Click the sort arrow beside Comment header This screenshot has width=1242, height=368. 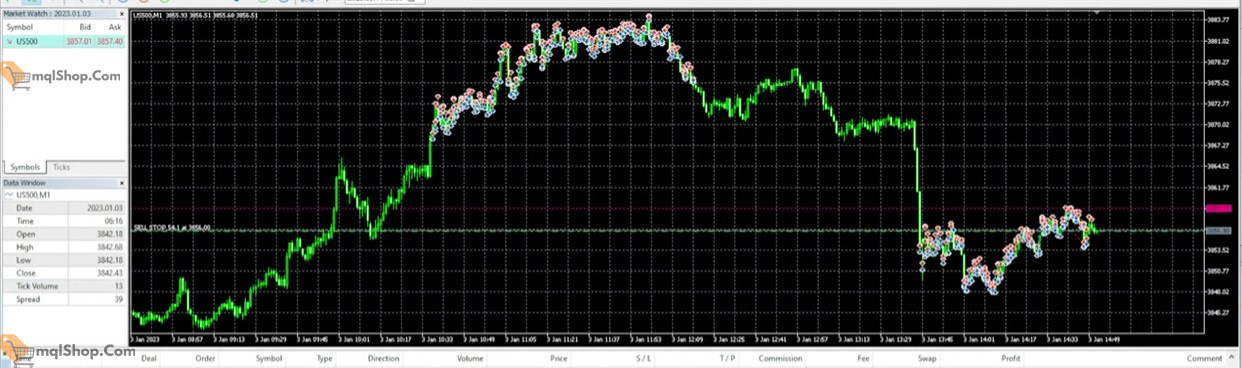(1233, 358)
